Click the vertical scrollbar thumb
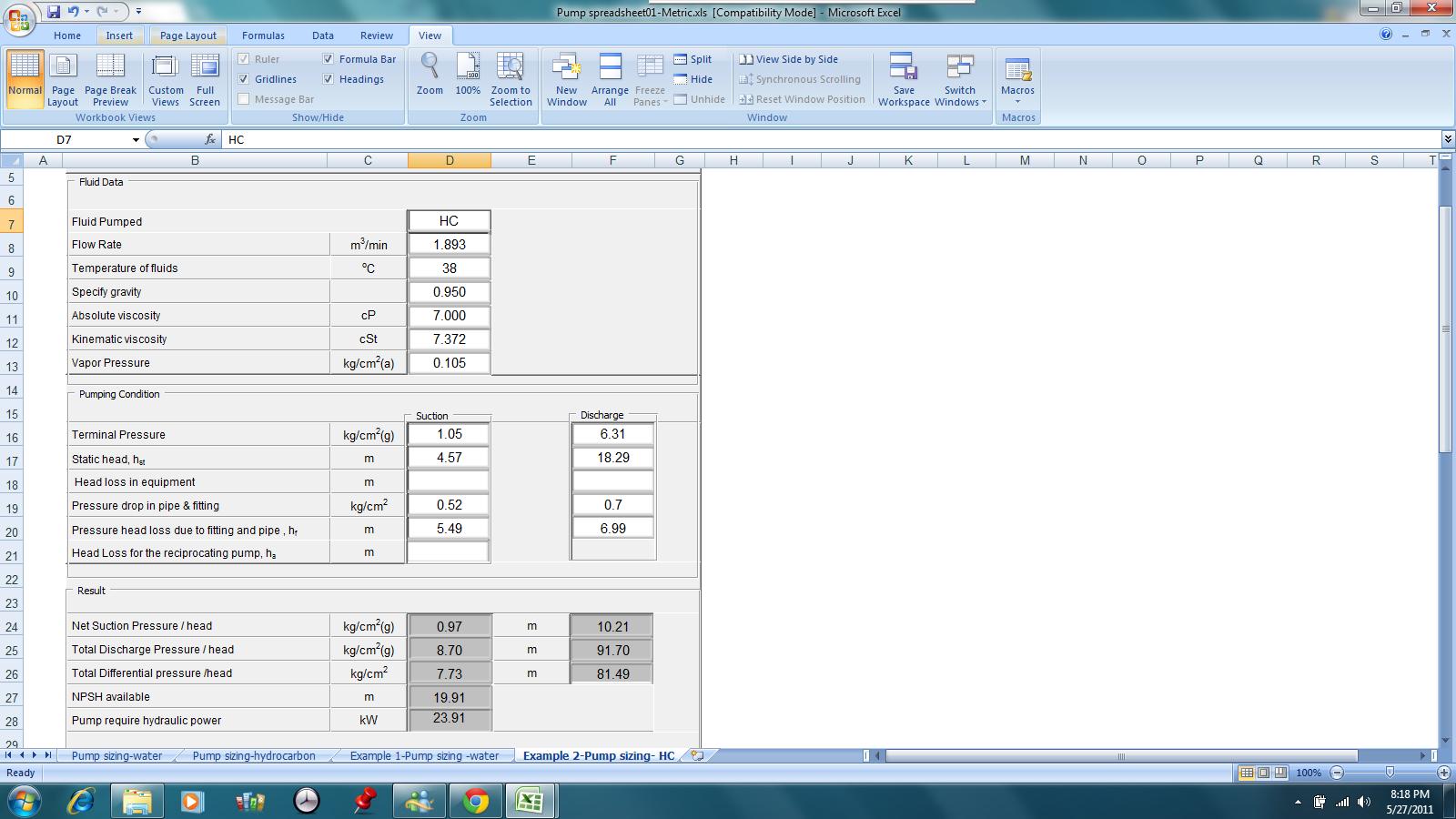 (1447, 329)
